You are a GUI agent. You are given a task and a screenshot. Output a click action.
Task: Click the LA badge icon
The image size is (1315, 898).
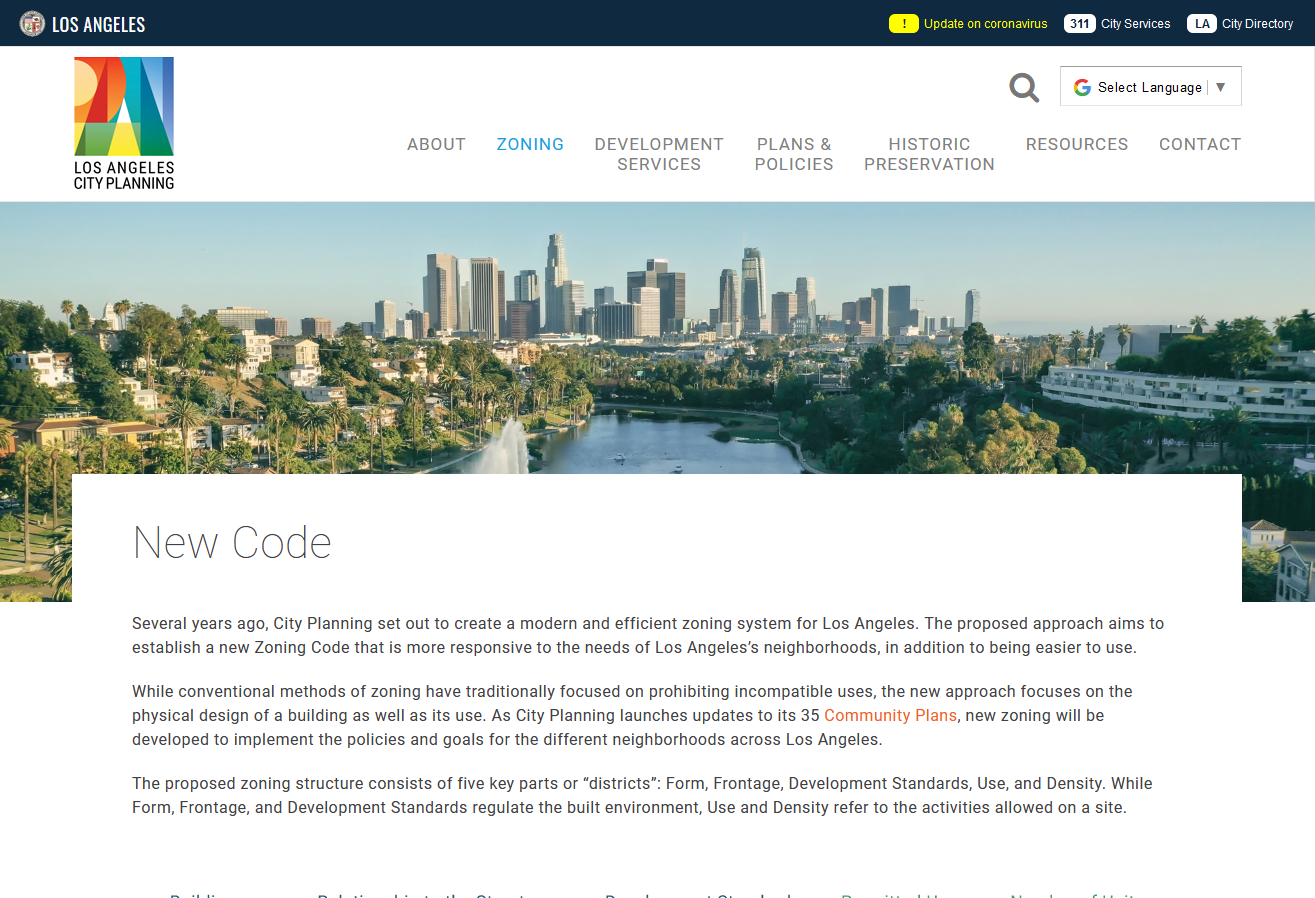1201,24
